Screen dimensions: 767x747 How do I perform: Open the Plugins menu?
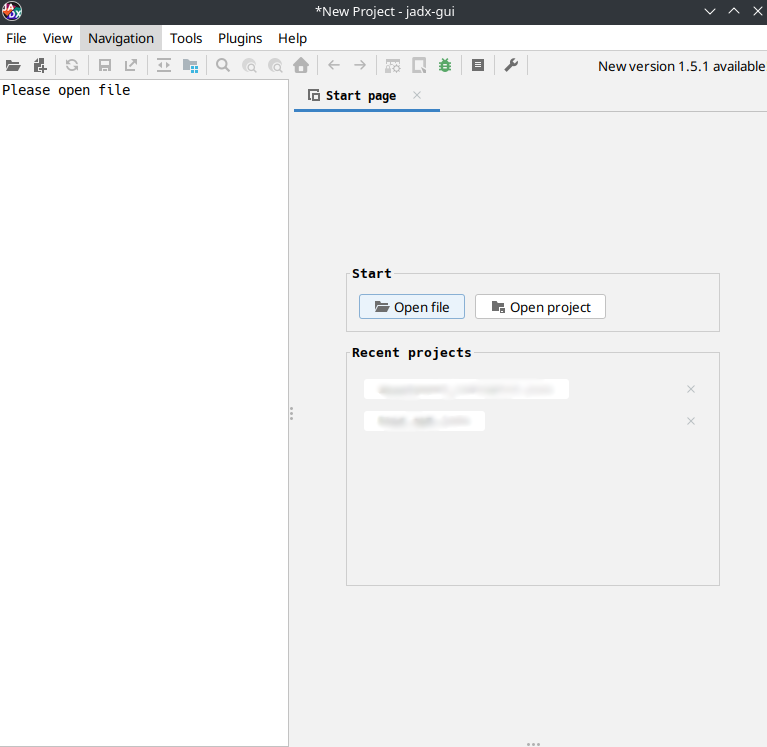point(240,38)
